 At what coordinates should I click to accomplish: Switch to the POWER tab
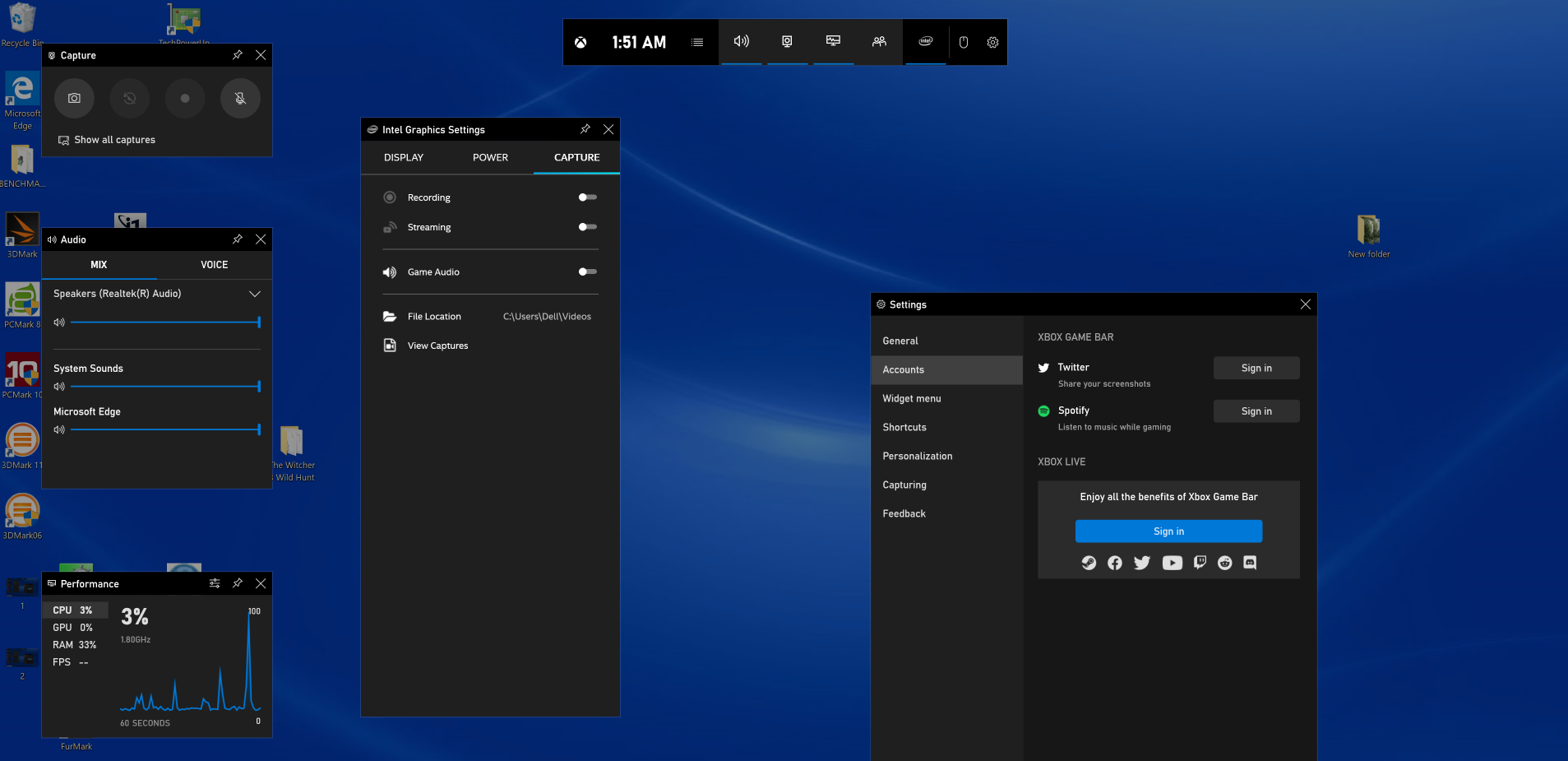pos(490,157)
